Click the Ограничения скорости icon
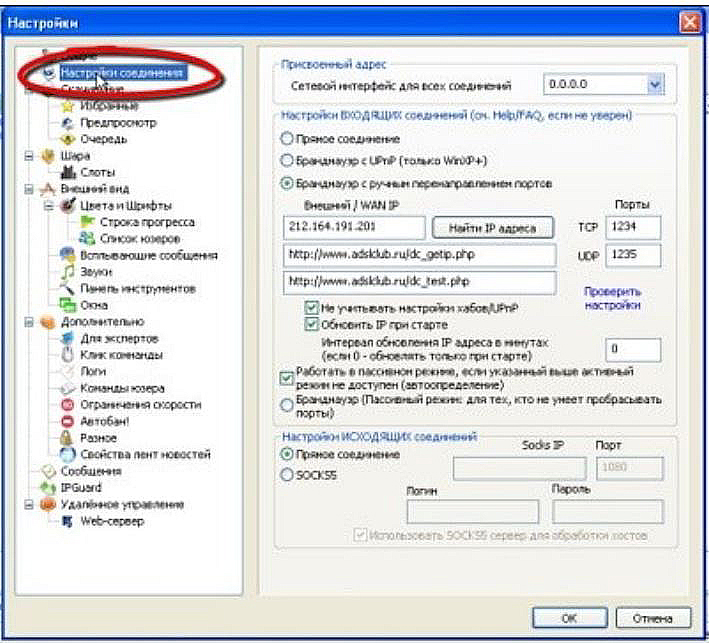This screenshot has width=709, height=643. pos(69,404)
